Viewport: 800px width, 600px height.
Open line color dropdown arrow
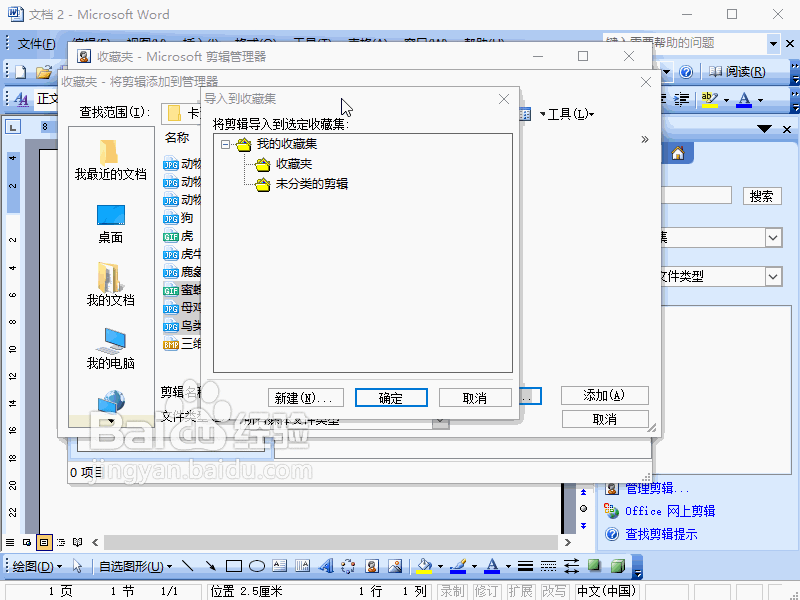tap(474, 566)
